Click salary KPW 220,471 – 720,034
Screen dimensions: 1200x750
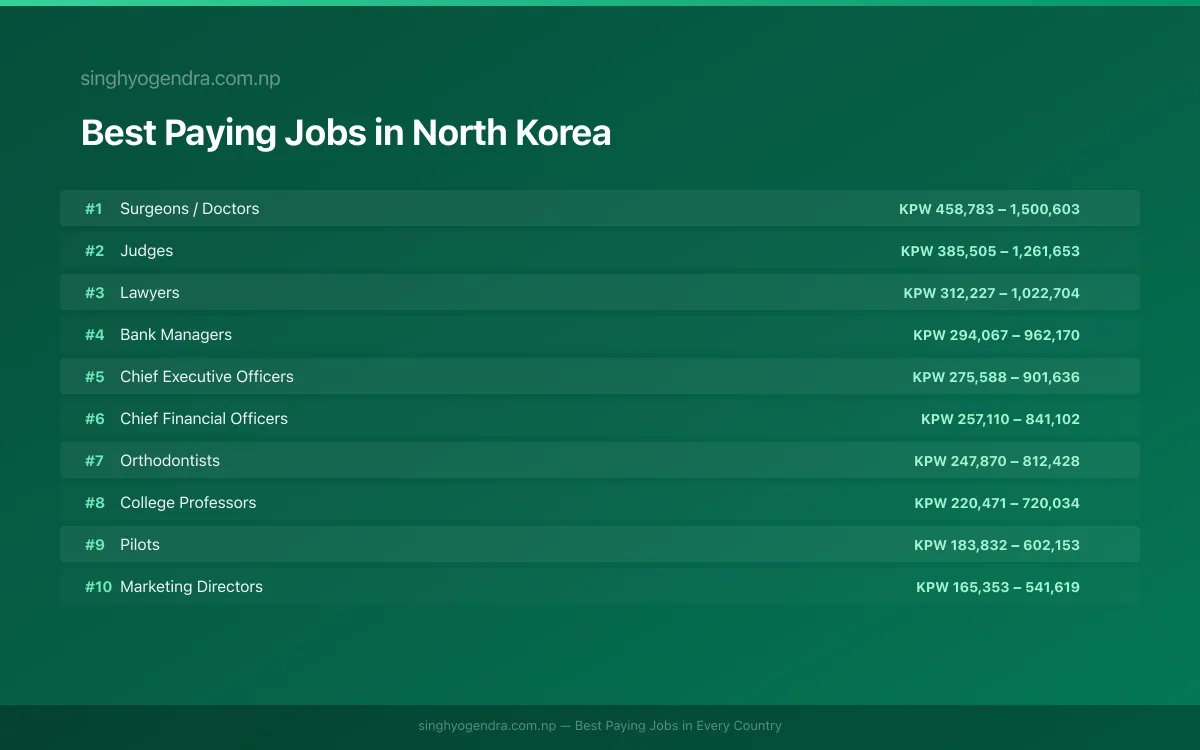point(997,503)
